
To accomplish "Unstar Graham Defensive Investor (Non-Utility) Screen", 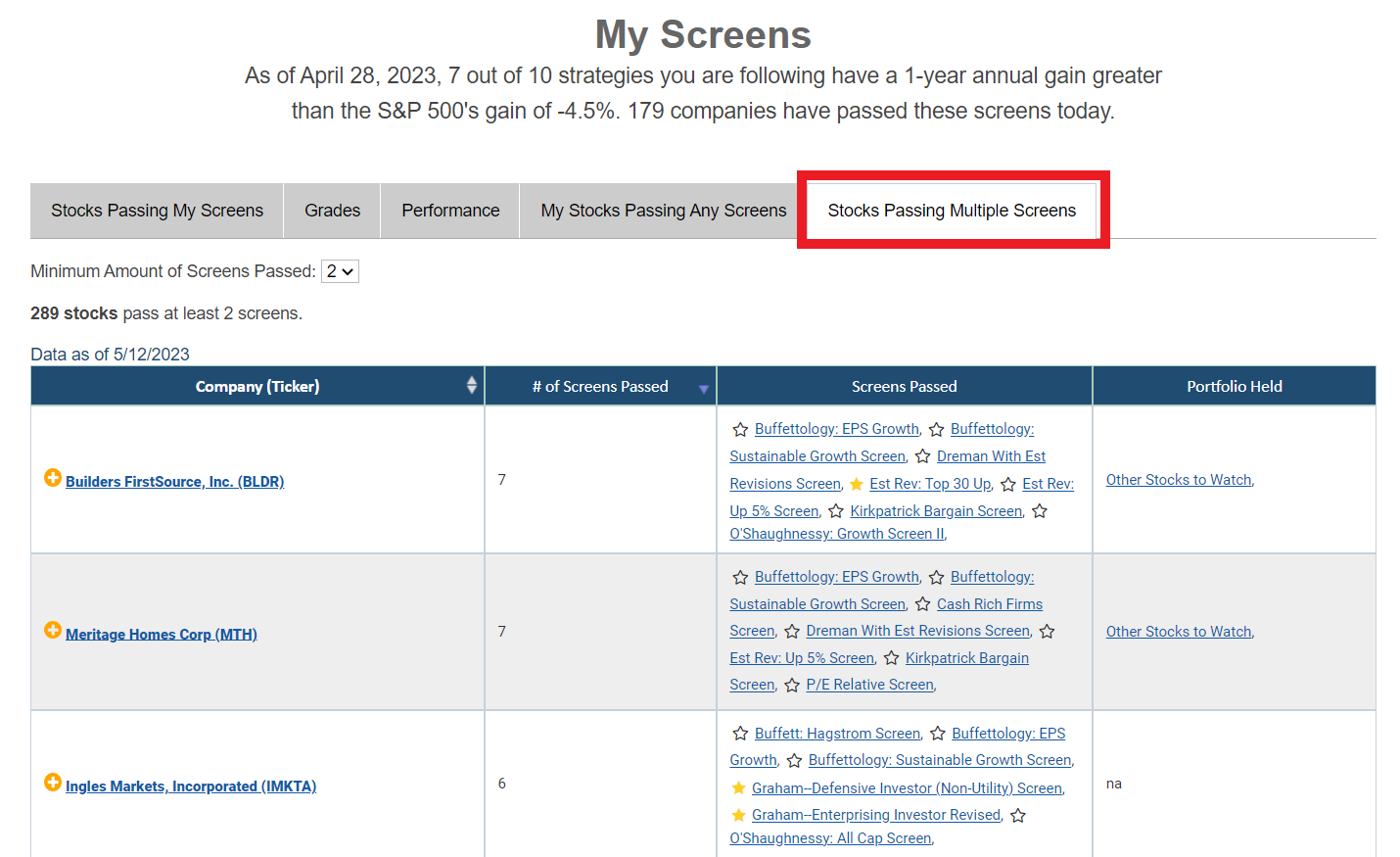I will pyautogui.click(x=738, y=788).
